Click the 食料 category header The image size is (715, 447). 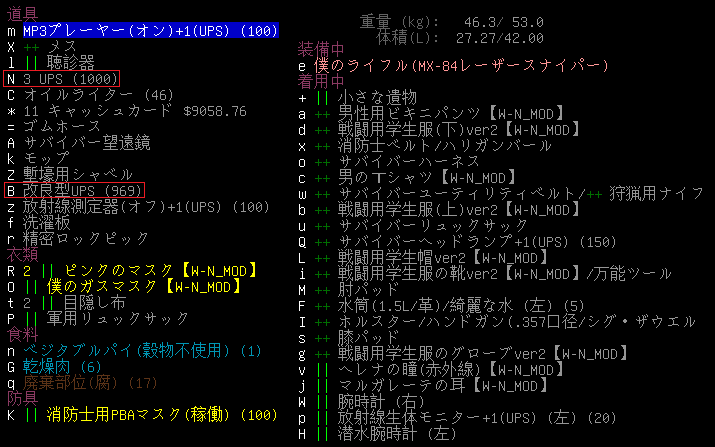[x=20, y=333]
